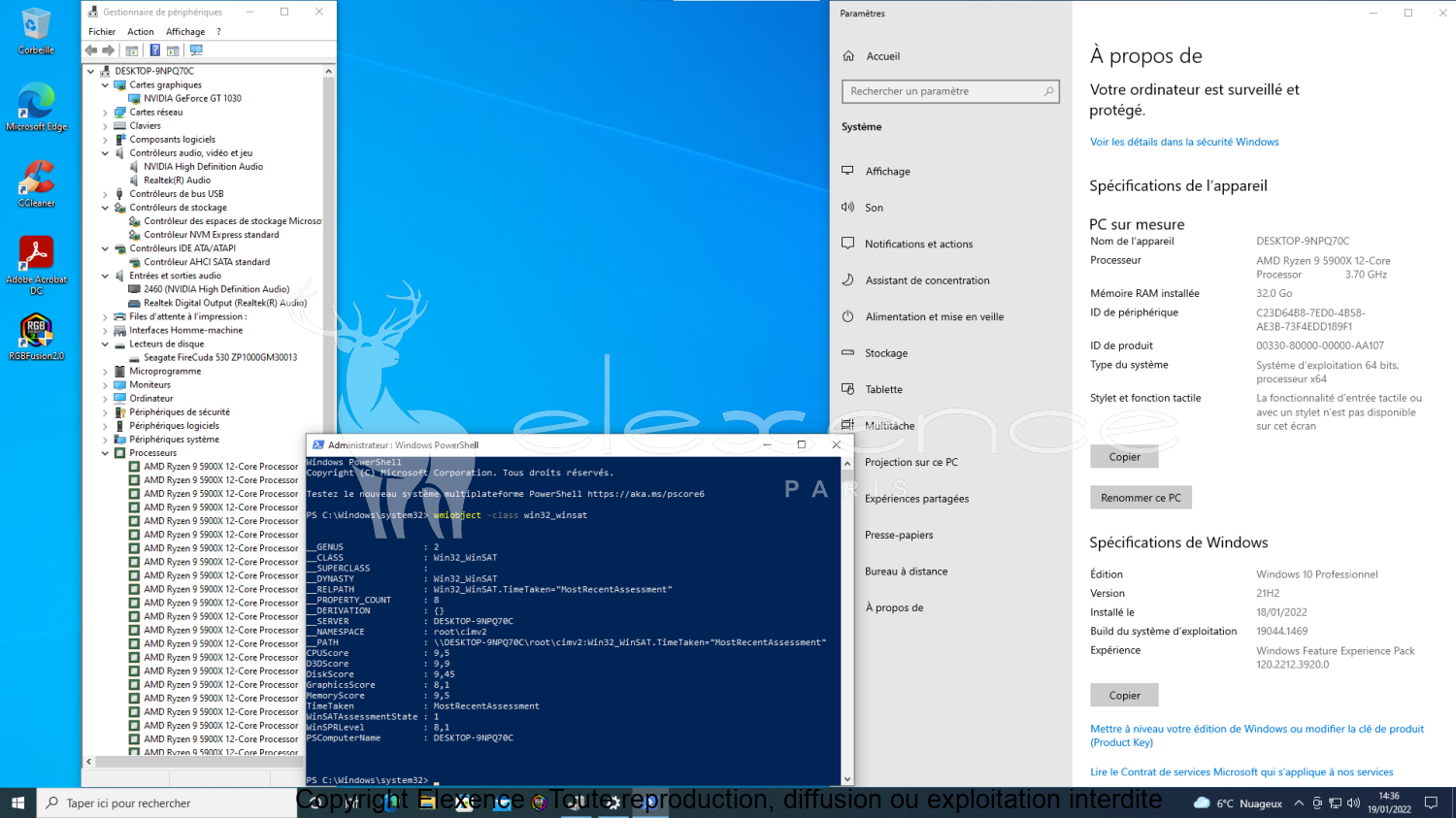The image size is (1456, 818).
Task: Select Expériences partagées in Settings sidebar
Action: coord(917,499)
